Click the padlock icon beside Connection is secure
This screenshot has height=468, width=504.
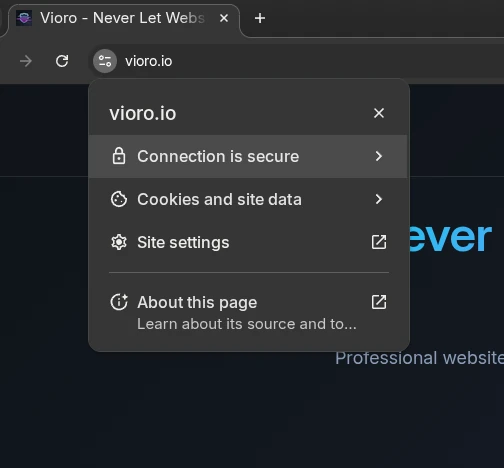[119, 156]
